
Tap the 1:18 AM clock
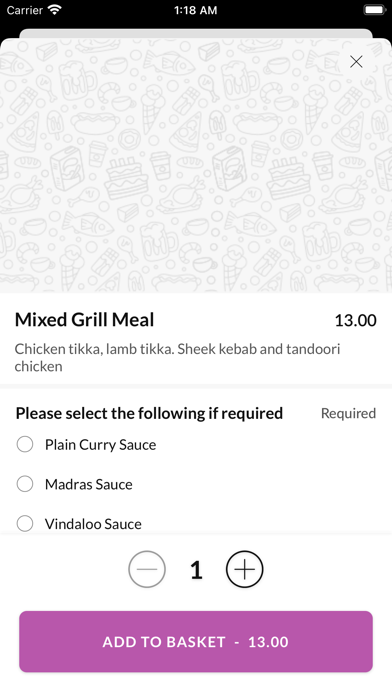[x=196, y=10]
